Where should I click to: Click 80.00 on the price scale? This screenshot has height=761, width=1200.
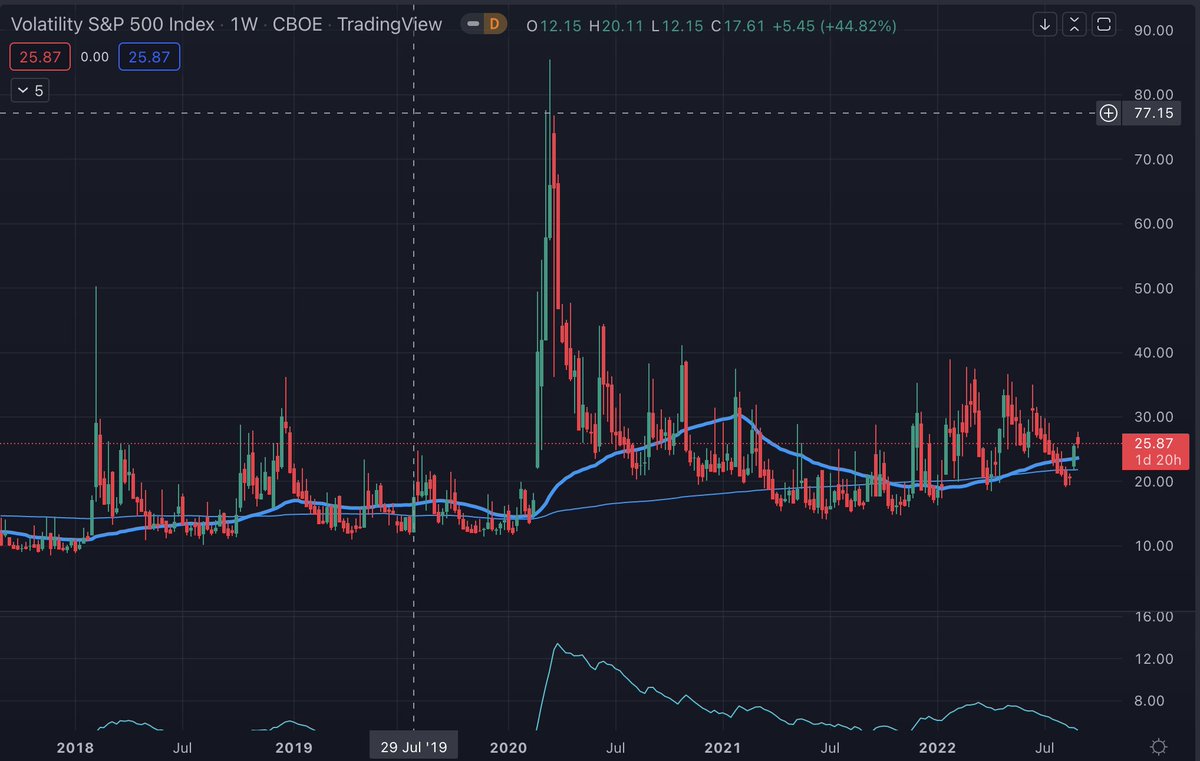1153,94
